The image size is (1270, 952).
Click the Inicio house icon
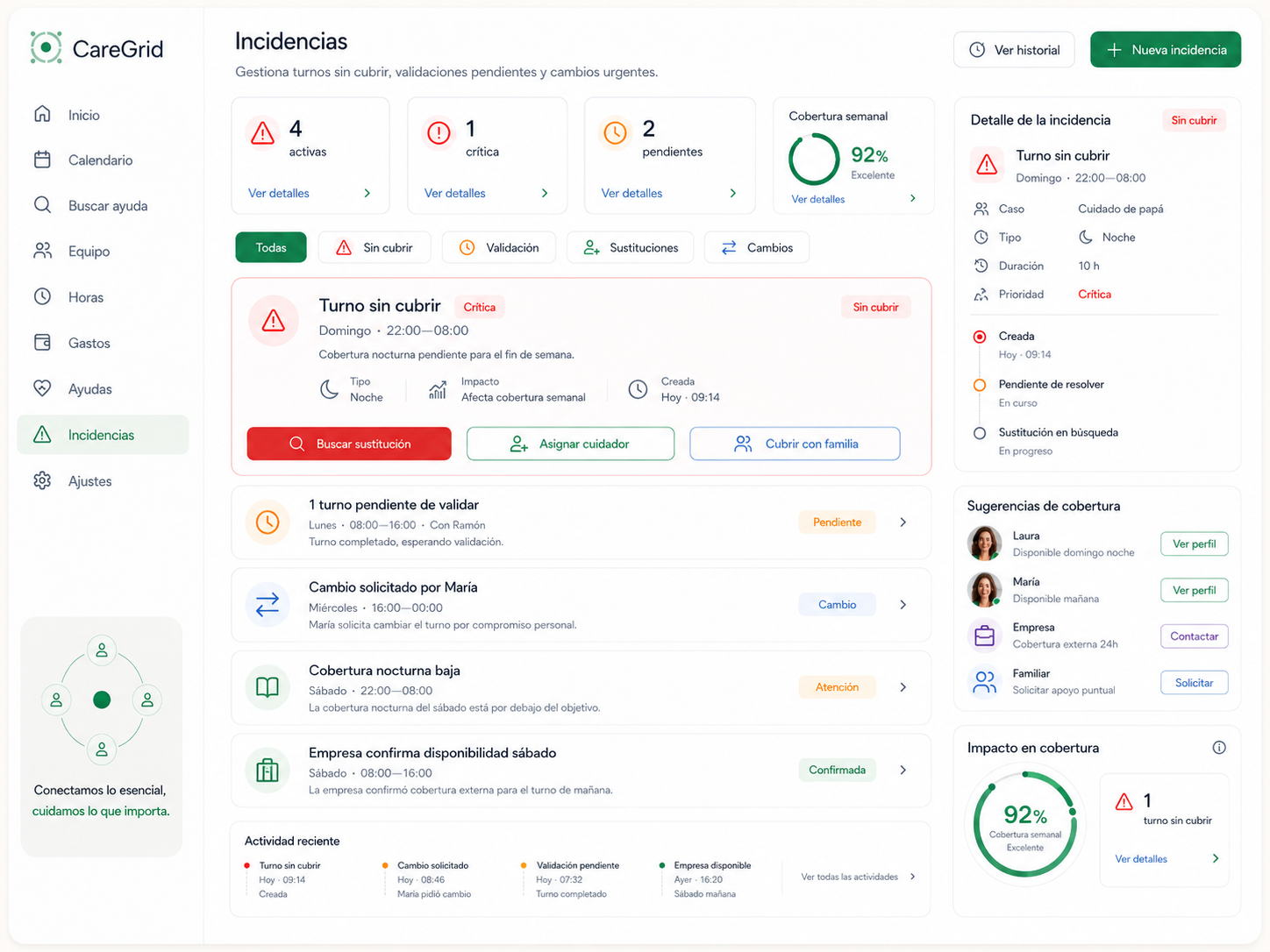click(42, 114)
